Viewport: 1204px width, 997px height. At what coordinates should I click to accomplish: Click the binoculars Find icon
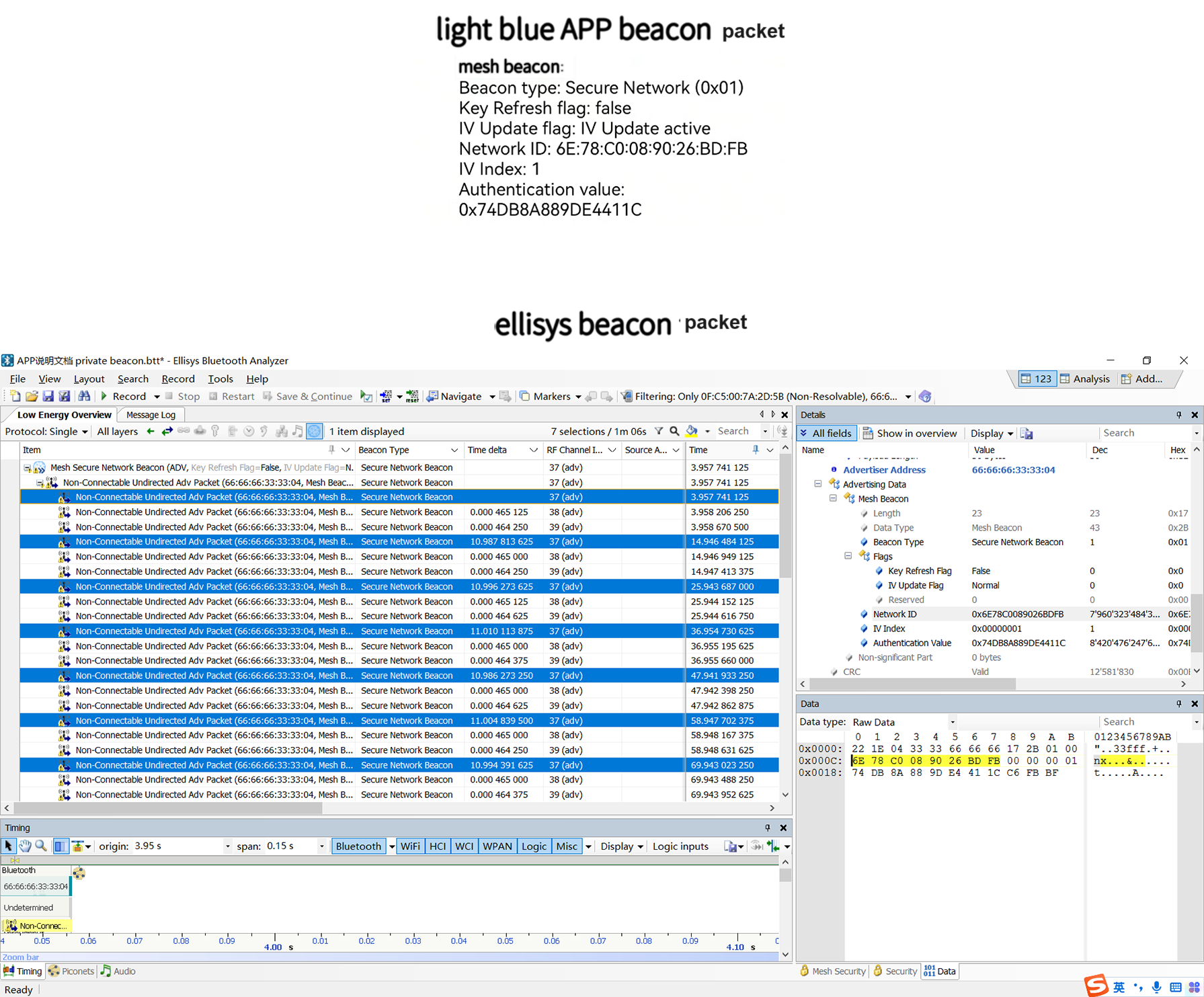tap(84, 397)
